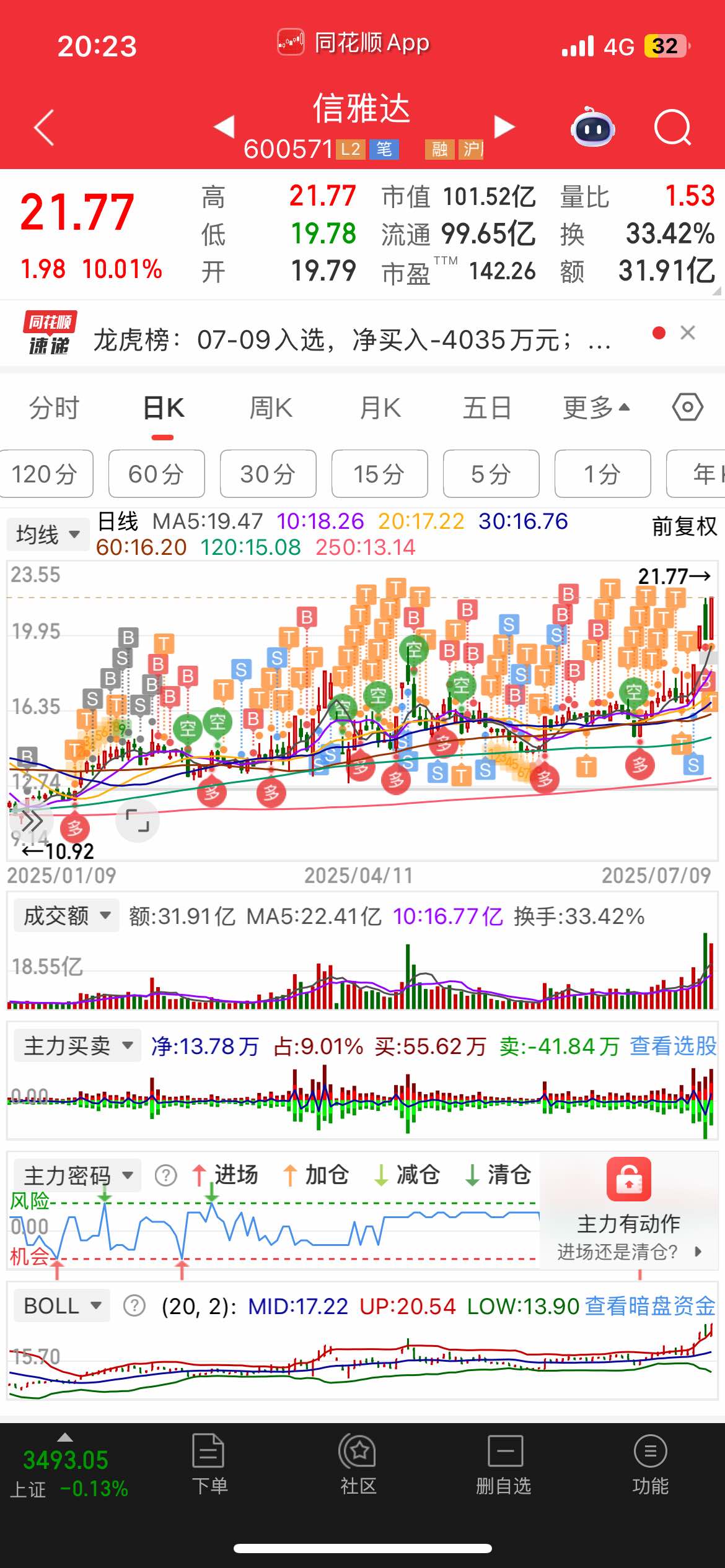Open the BOLL indicator dropdown

(62, 1305)
